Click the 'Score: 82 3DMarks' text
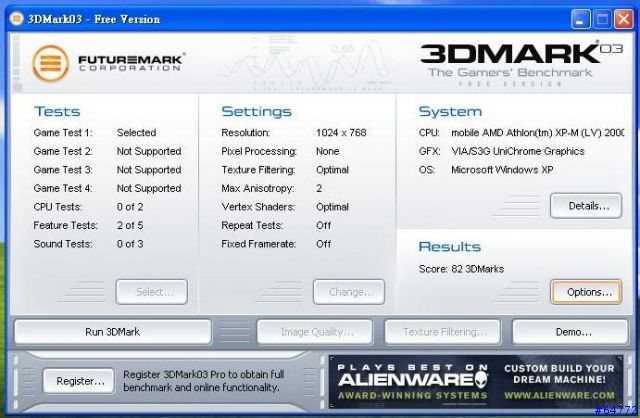Image resolution: width=640 pixels, height=418 pixels. point(461,269)
